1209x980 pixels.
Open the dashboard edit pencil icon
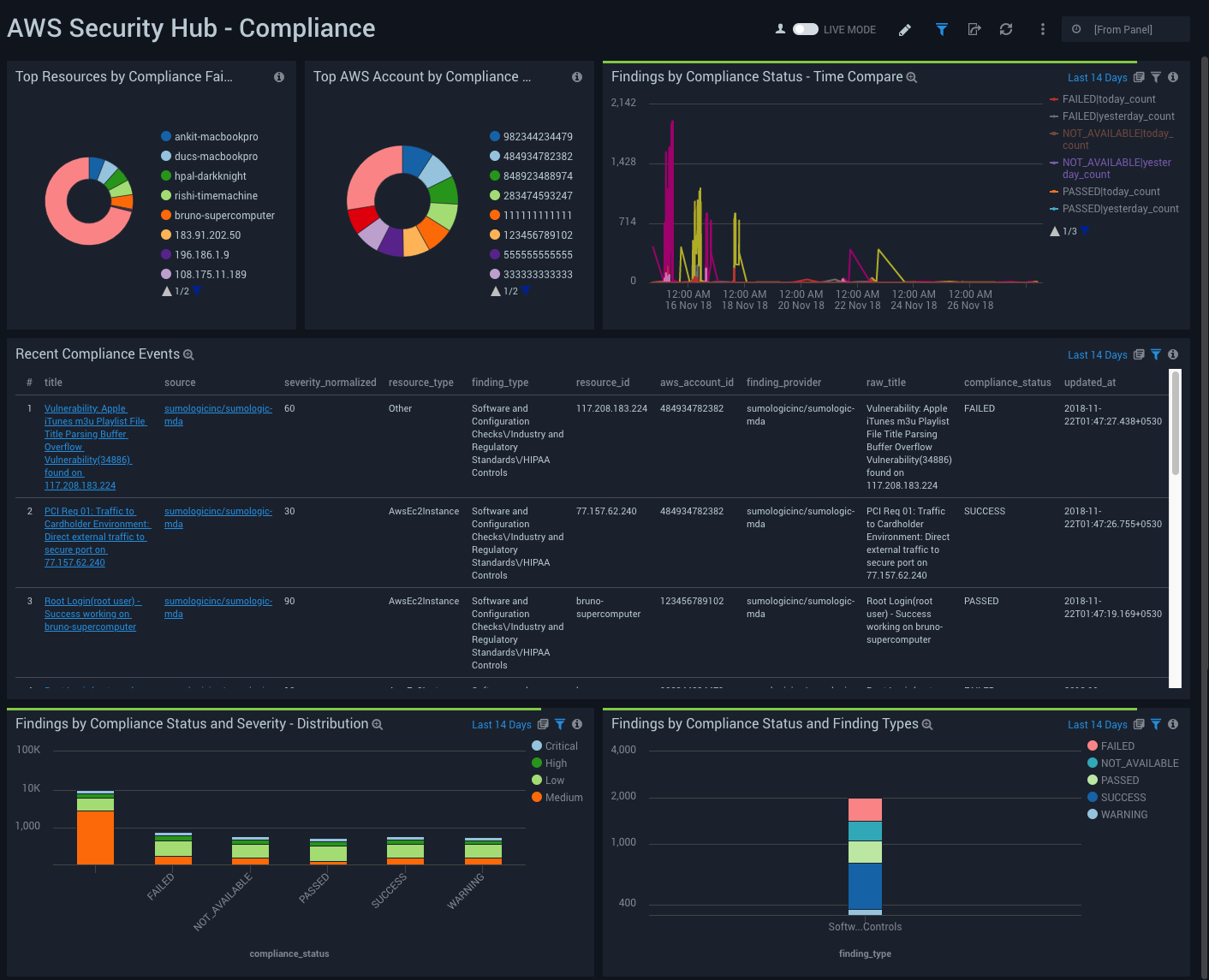905,29
